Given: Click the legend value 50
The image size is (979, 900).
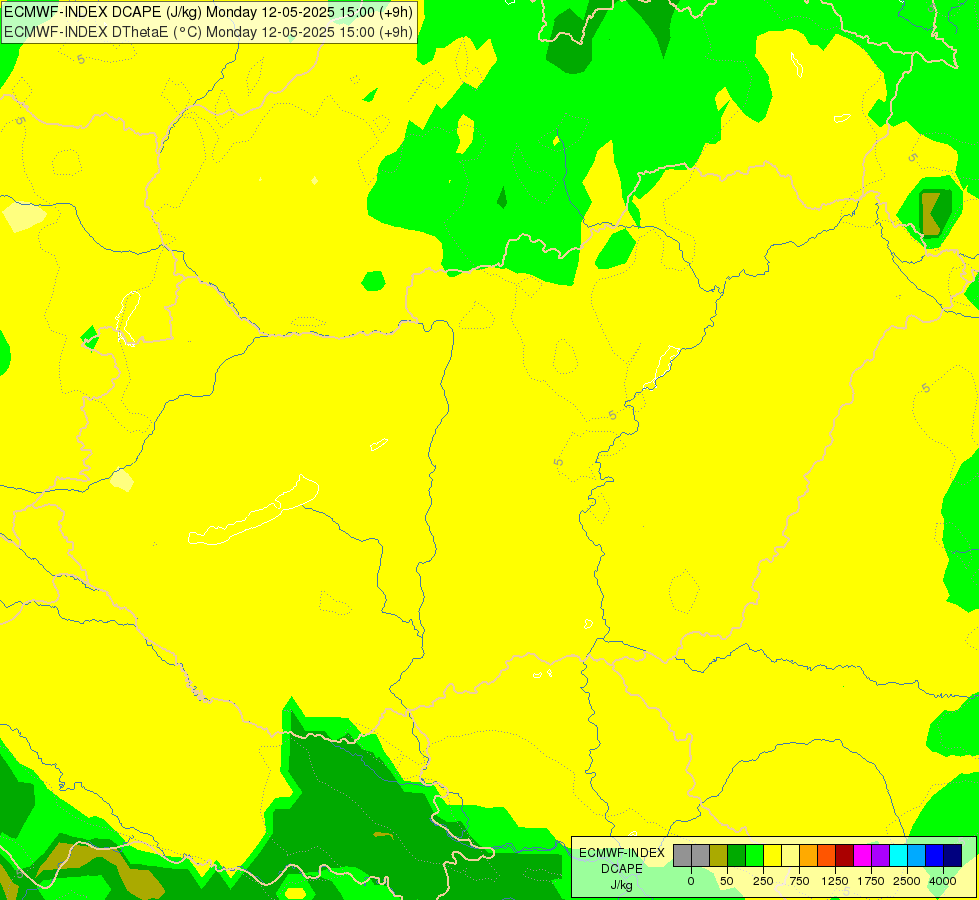Looking at the screenshot, I should [x=727, y=881].
